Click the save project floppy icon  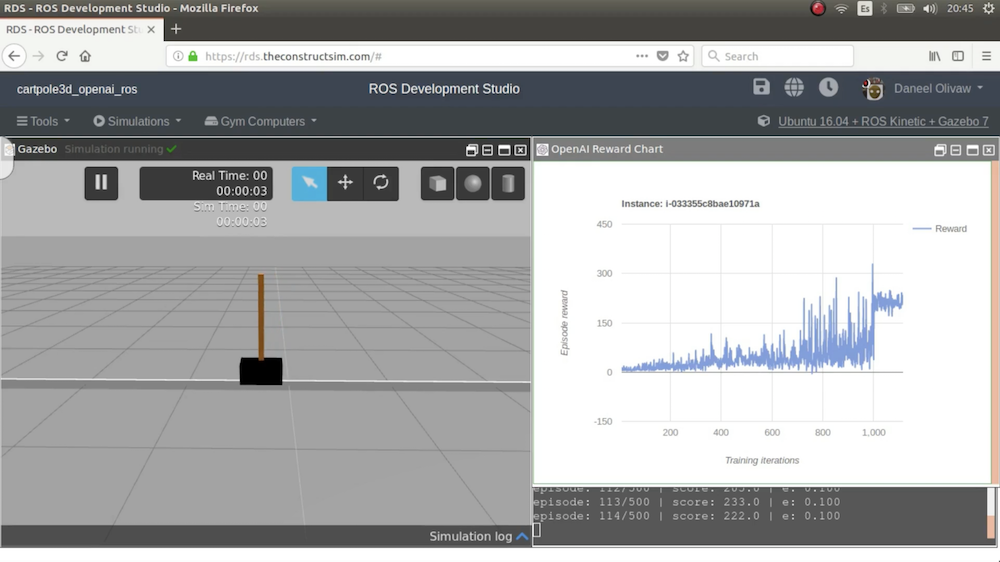tap(761, 87)
